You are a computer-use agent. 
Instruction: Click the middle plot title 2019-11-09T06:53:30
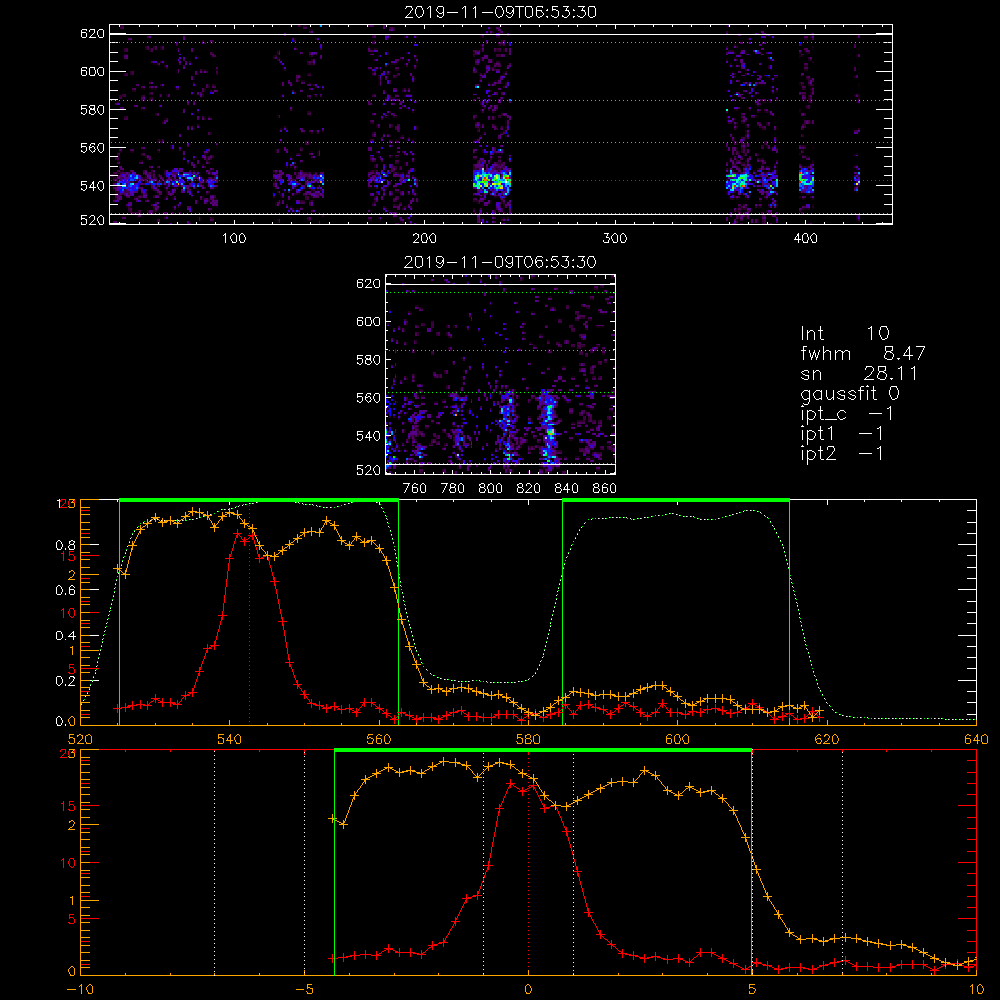pos(500,262)
